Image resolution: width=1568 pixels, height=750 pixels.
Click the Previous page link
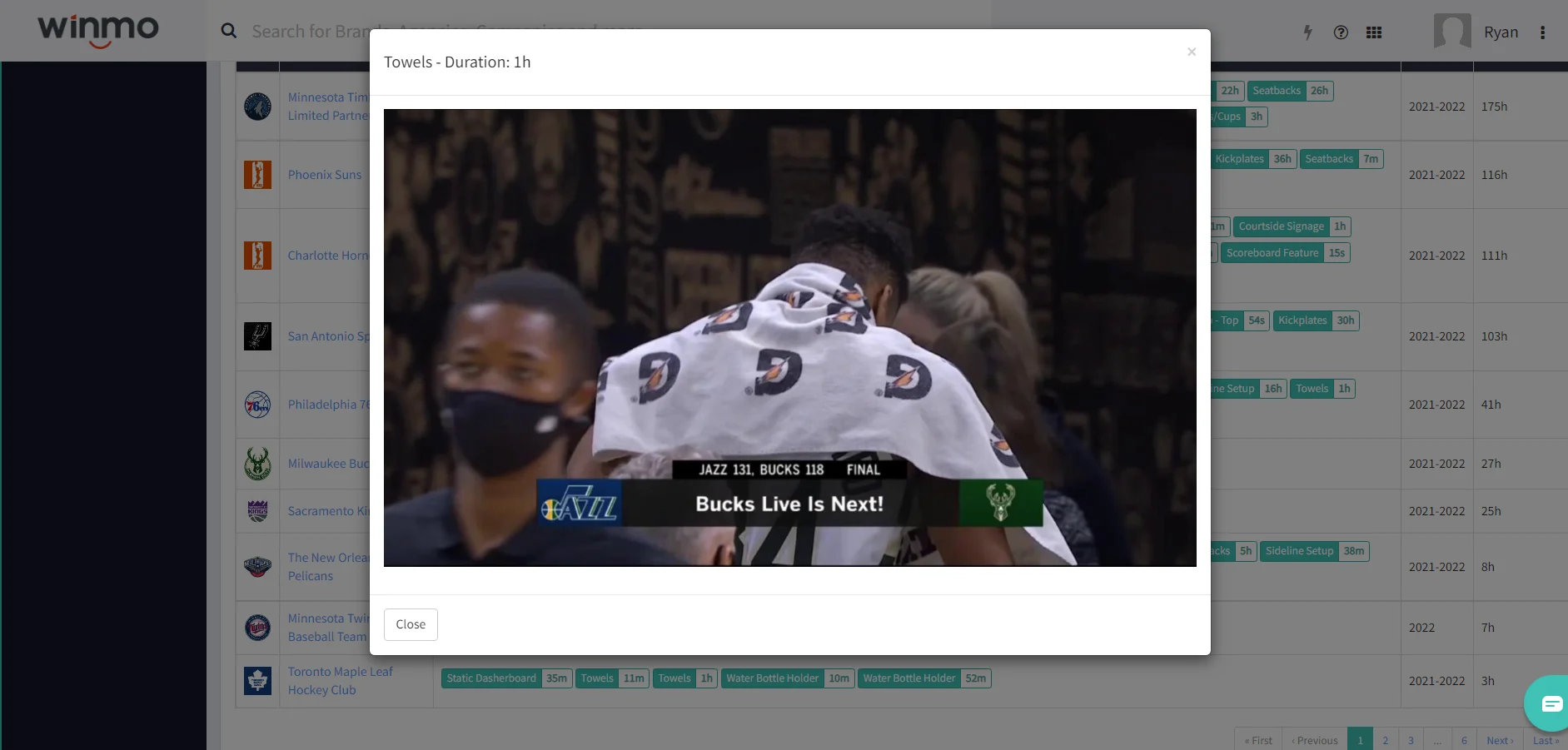1314,740
